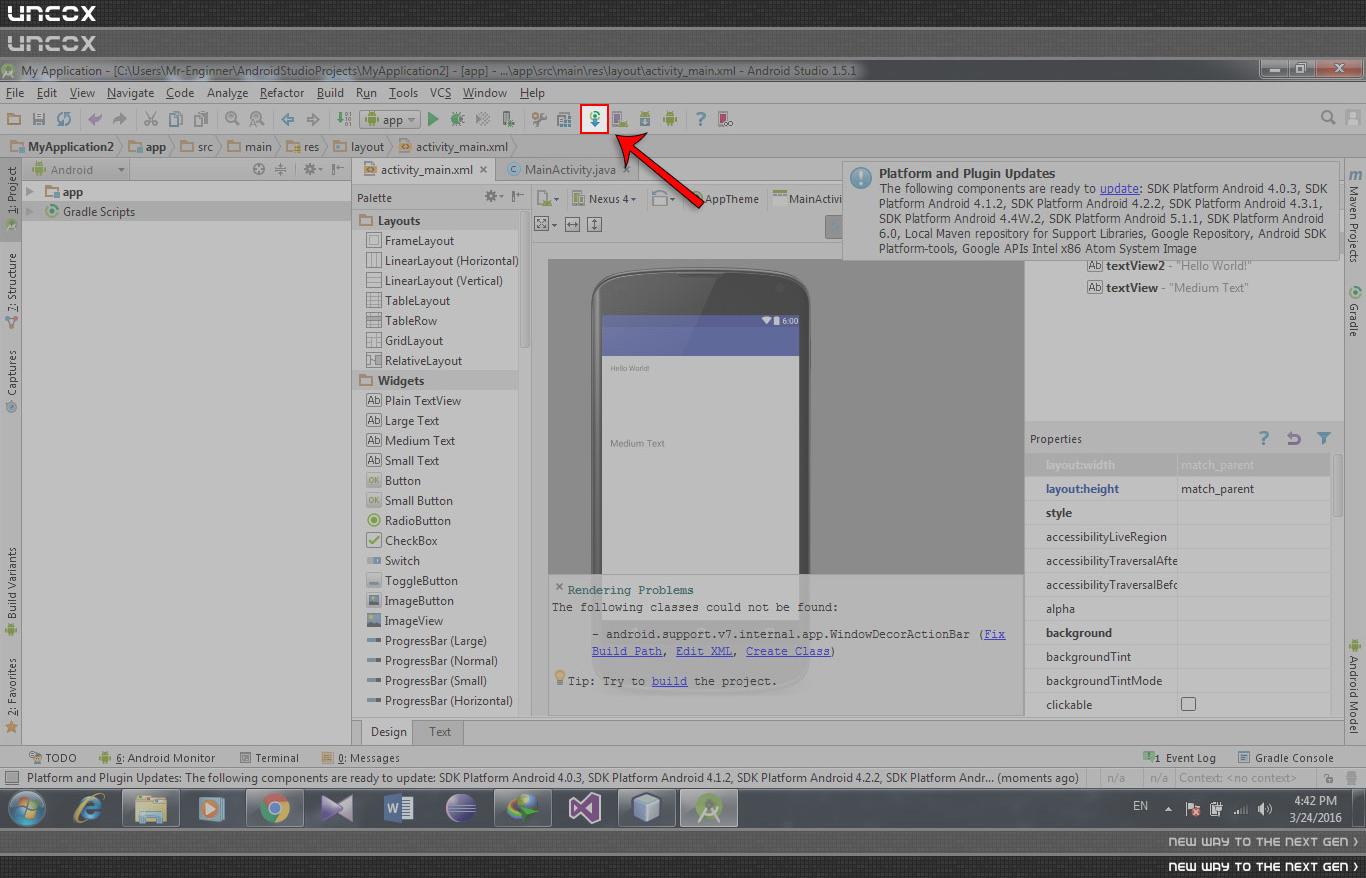Viewport: 1366px width, 878px height.
Task: Click the Windows Start button
Action: tap(26, 808)
